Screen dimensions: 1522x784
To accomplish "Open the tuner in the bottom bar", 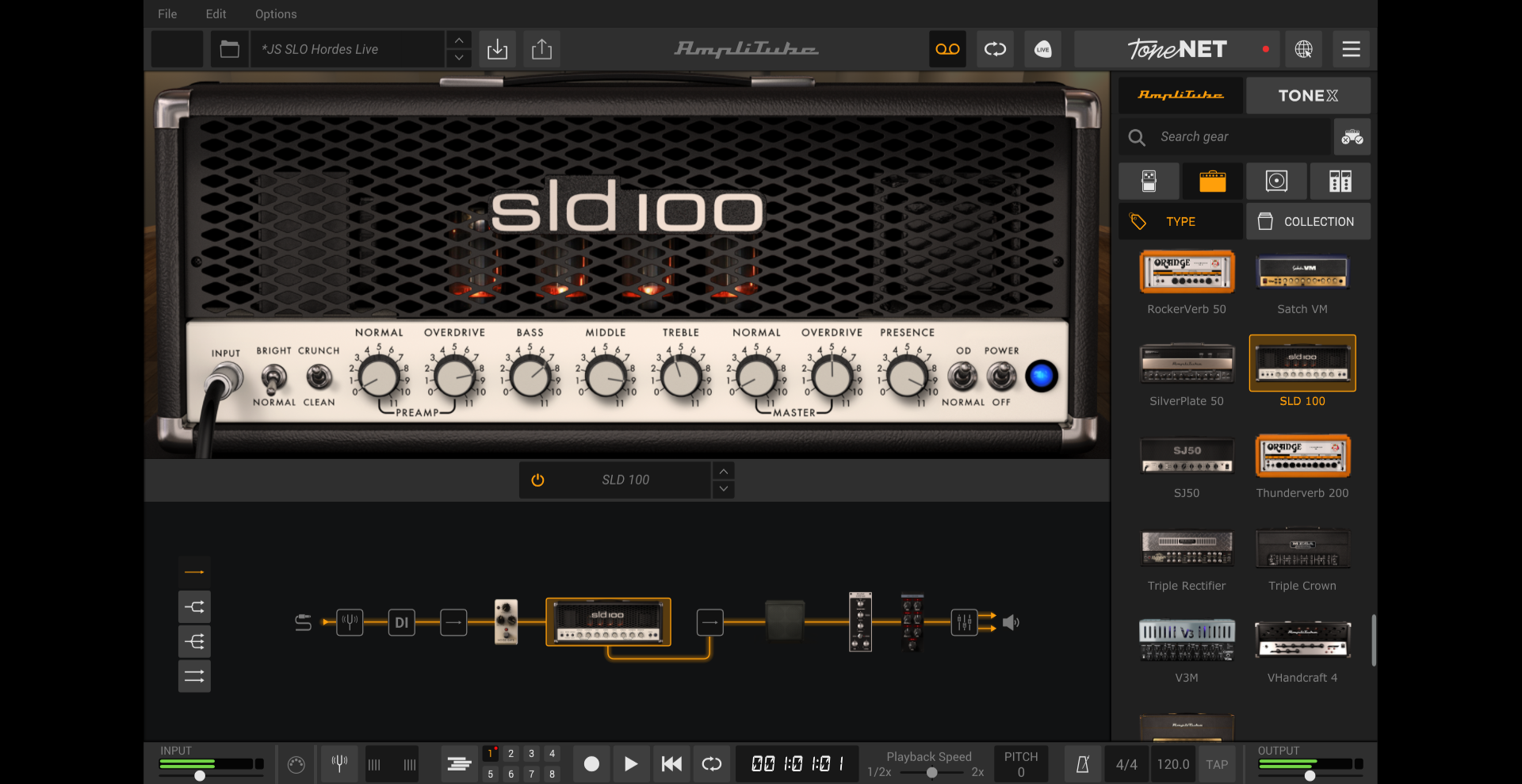I will pyautogui.click(x=339, y=764).
